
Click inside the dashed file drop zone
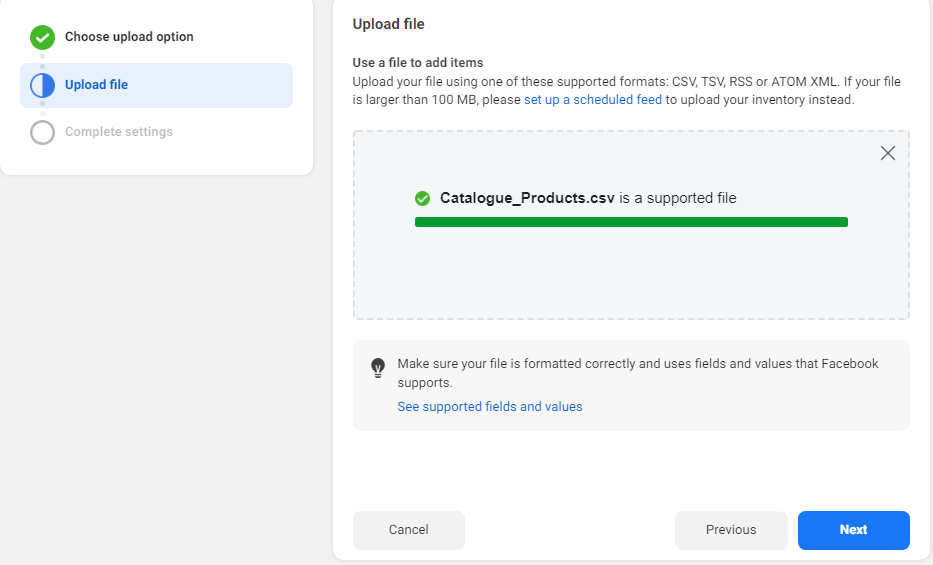pos(631,275)
